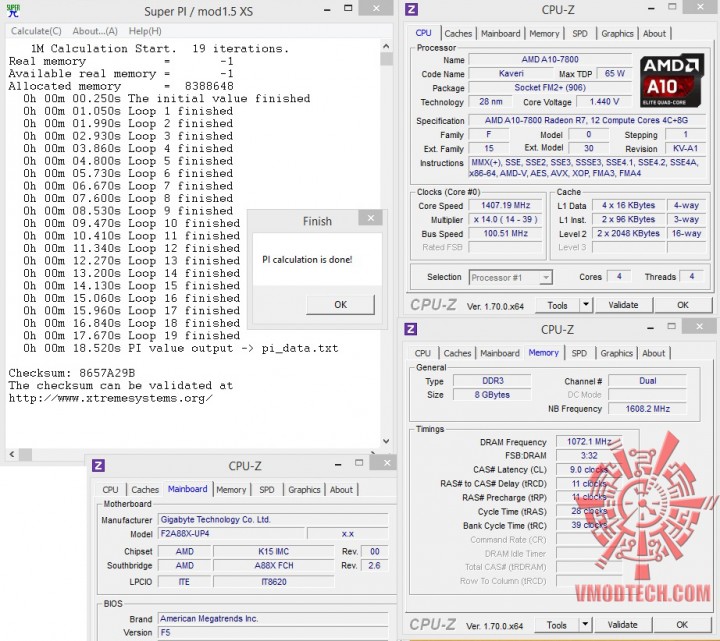Switch to Caches tab in top CPU-Z window
720x641 pixels.
458,34
